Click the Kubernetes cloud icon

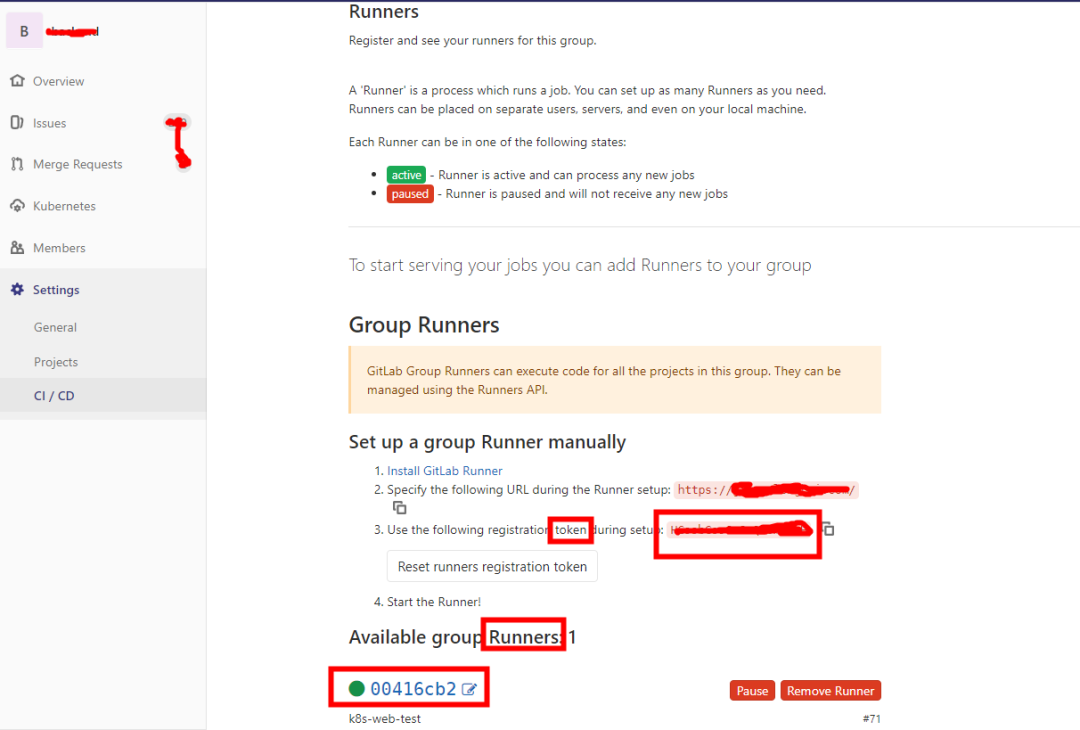17,206
